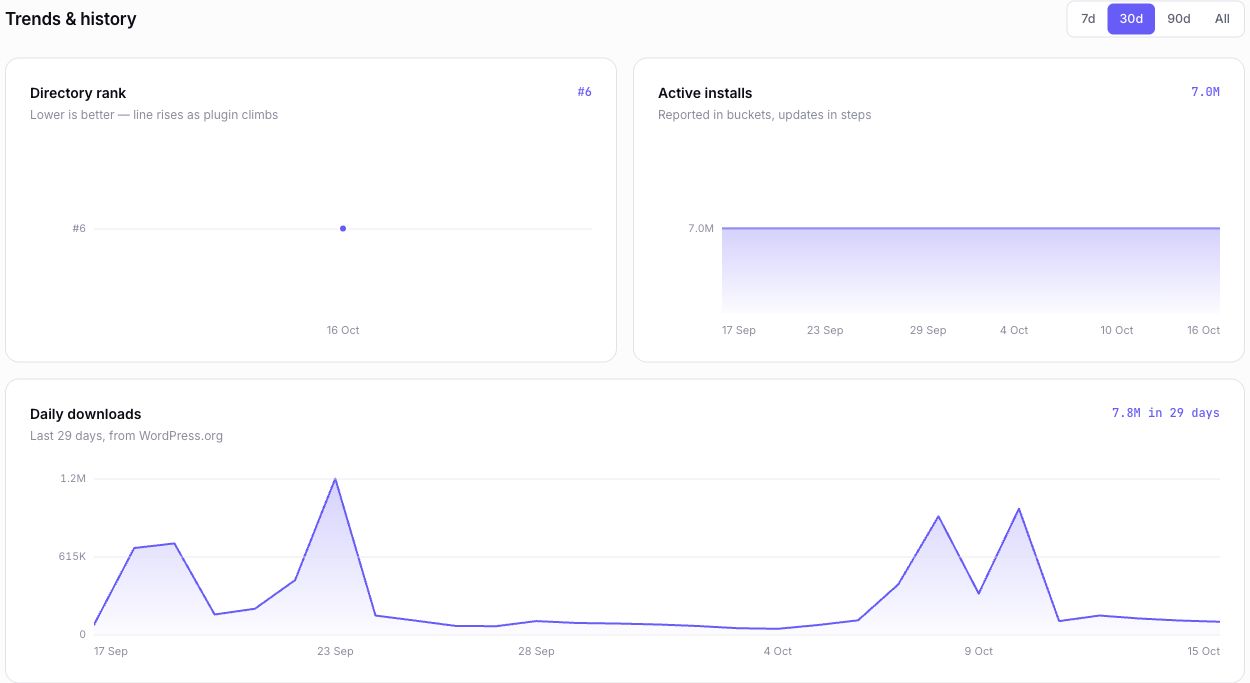The image size is (1250, 683).
Task: Click '15 Oct' label in Daily downloads chart
Action: [x=1203, y=651]
